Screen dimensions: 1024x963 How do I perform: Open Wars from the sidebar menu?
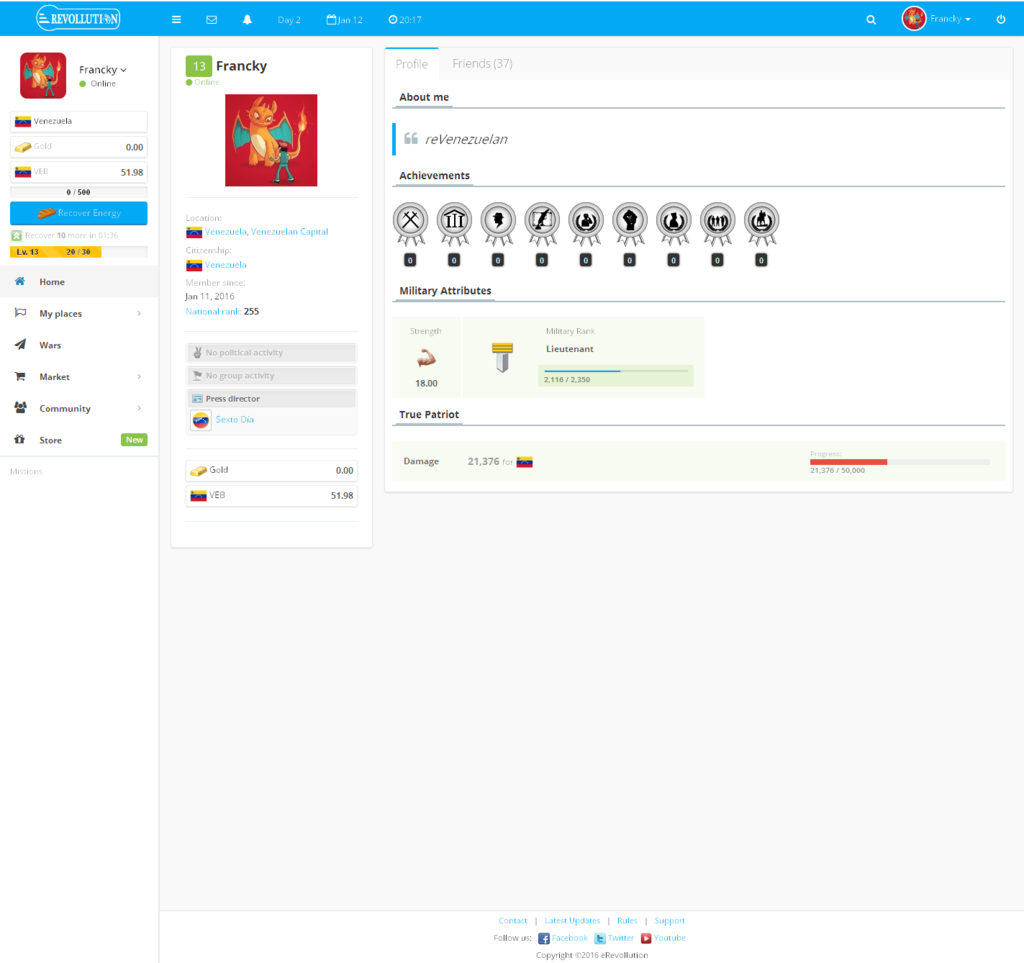tap(50, 345)
